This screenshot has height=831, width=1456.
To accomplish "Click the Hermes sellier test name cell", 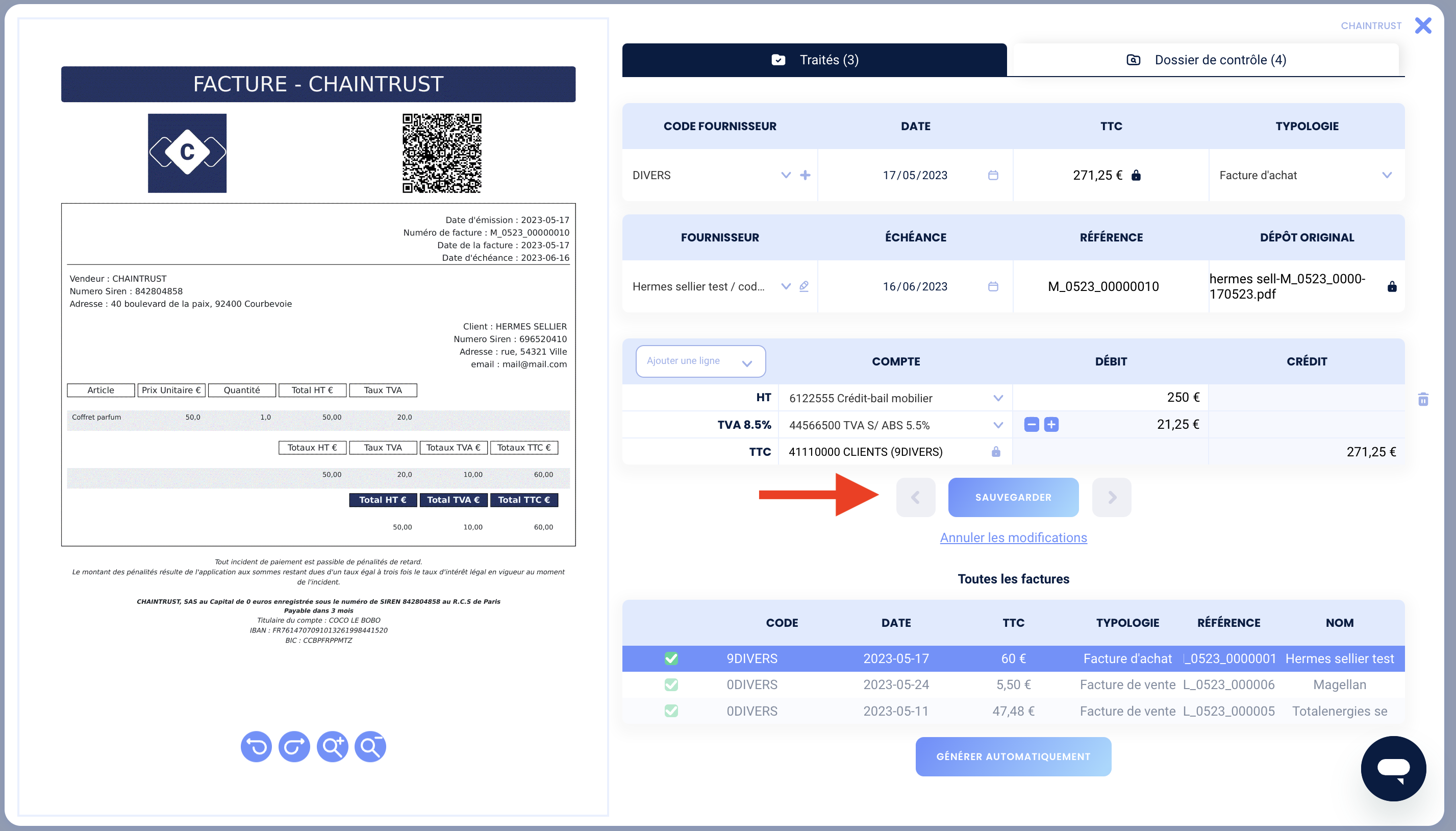I will [1339, 658].
